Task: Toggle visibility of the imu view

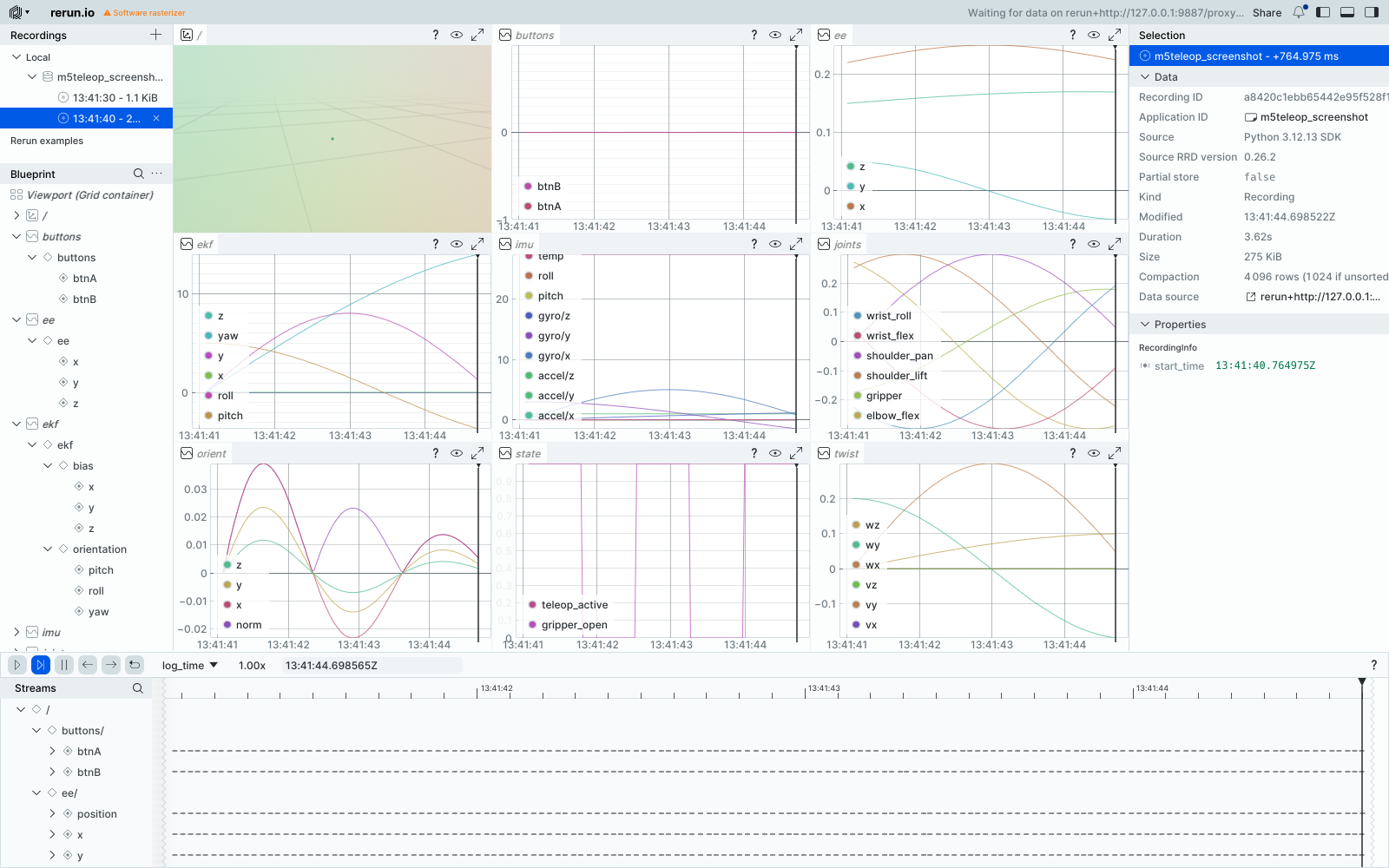Action: [775, 244]
